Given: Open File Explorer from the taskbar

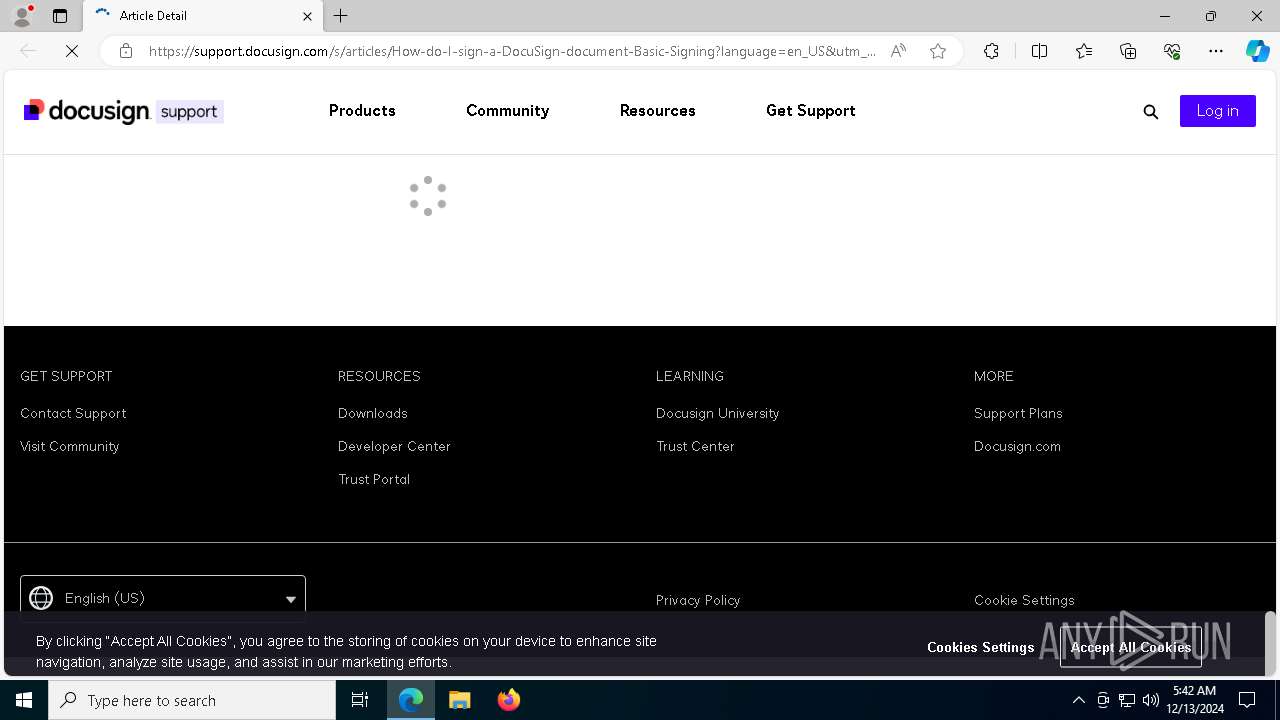Looking at the screenshot, I should coord(460,700).
